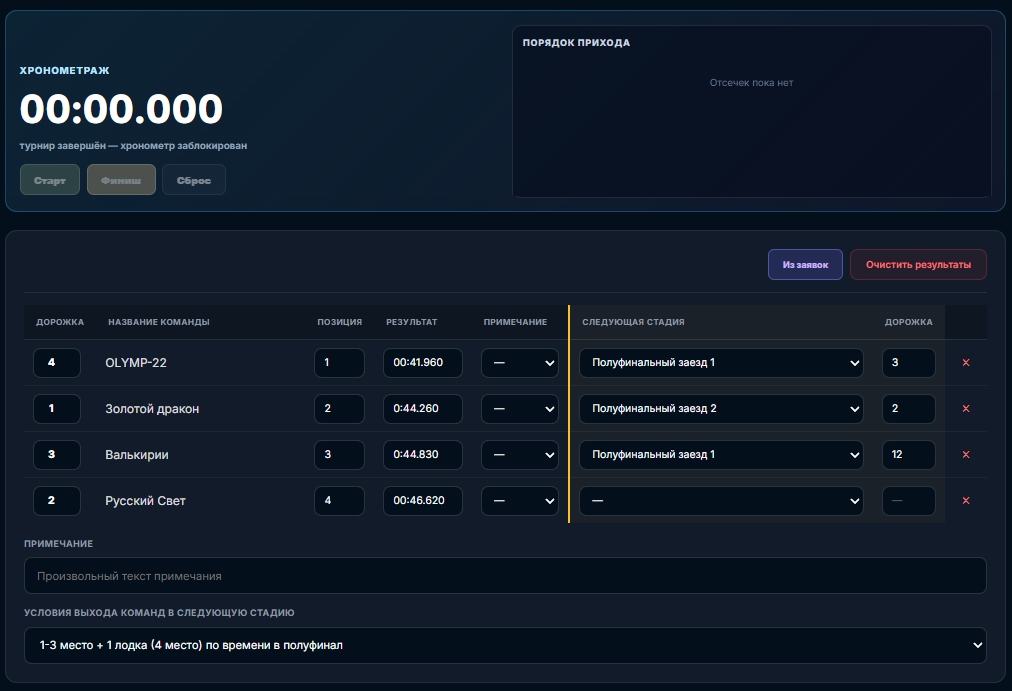1012x691 pixels.
Task: Edit the position field for OLYMP-22
Action: coord(339,363)
